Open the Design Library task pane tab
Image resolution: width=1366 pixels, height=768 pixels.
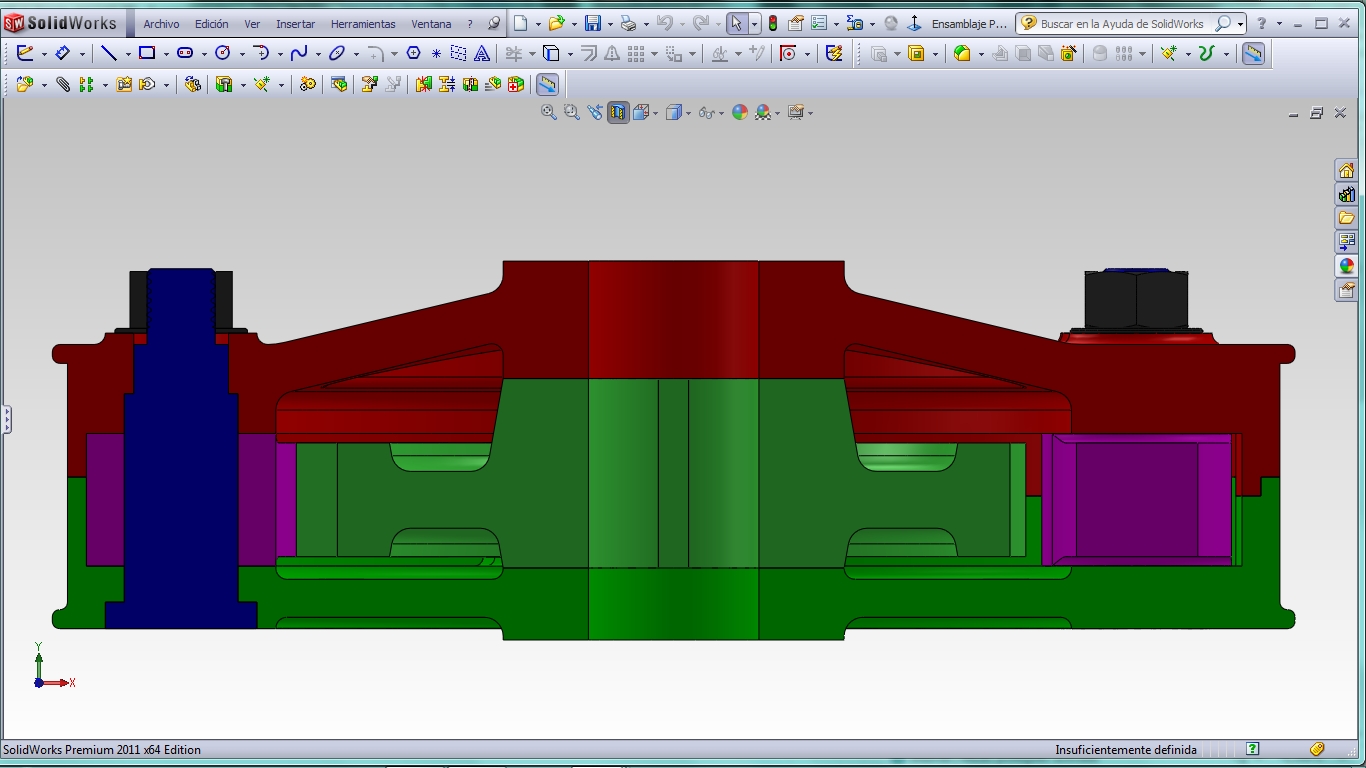[1346, 194]
